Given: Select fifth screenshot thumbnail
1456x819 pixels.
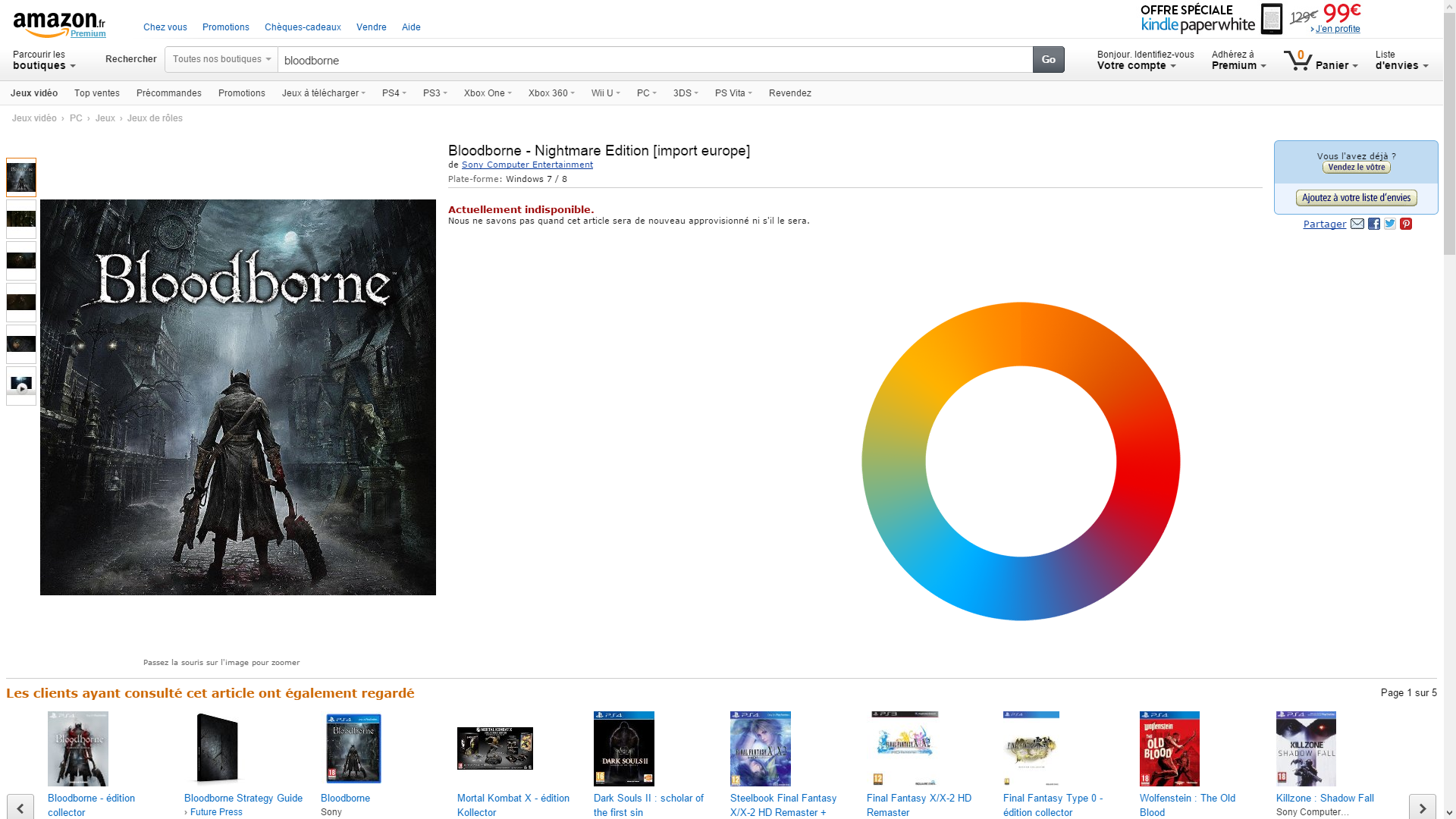Looking at the screenshot, I should tap(21, 344).
